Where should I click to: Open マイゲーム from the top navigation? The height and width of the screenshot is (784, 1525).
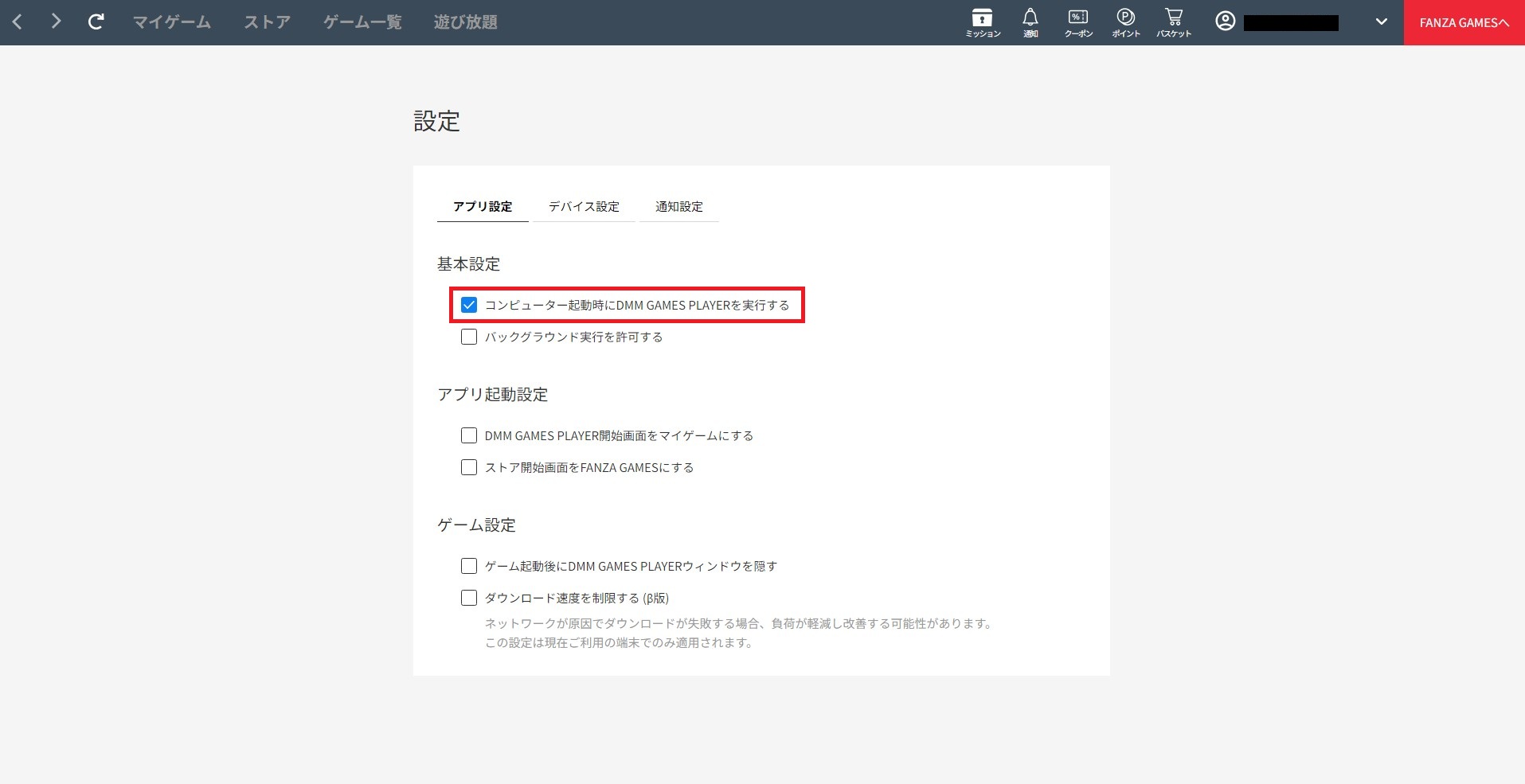pos(172,21)
